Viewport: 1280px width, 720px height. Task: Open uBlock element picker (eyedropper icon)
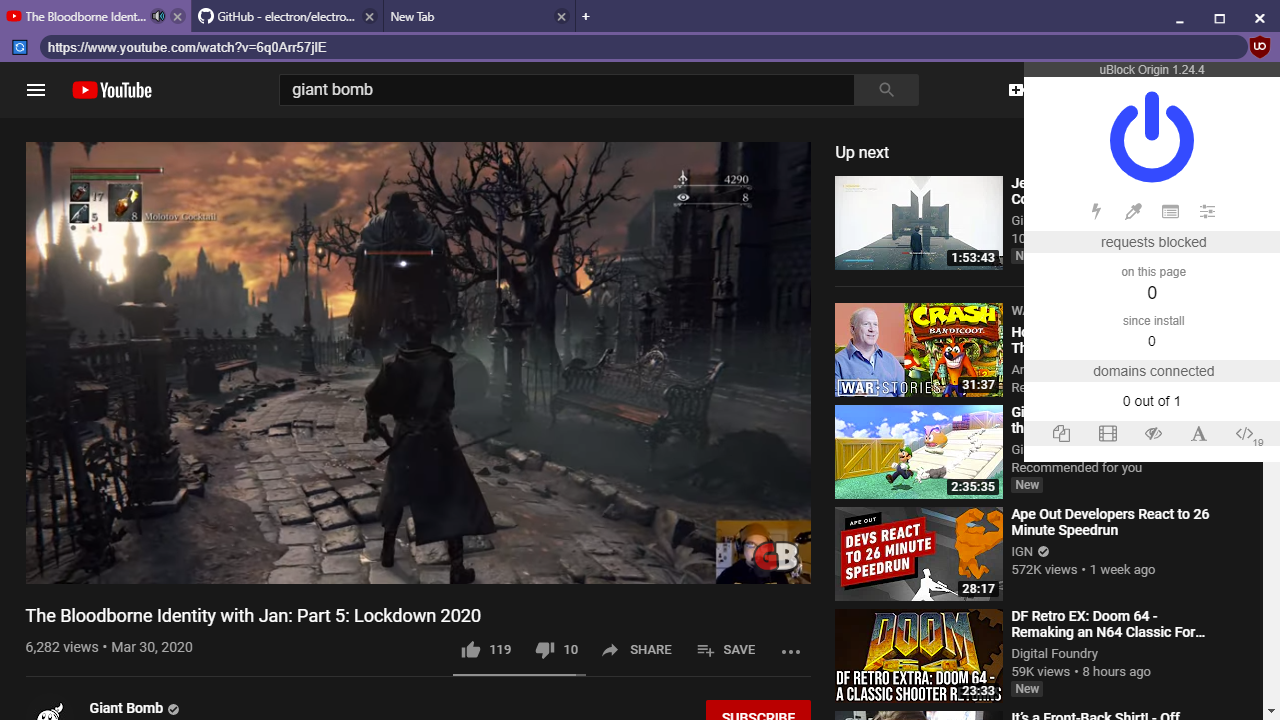point(1133,211)
